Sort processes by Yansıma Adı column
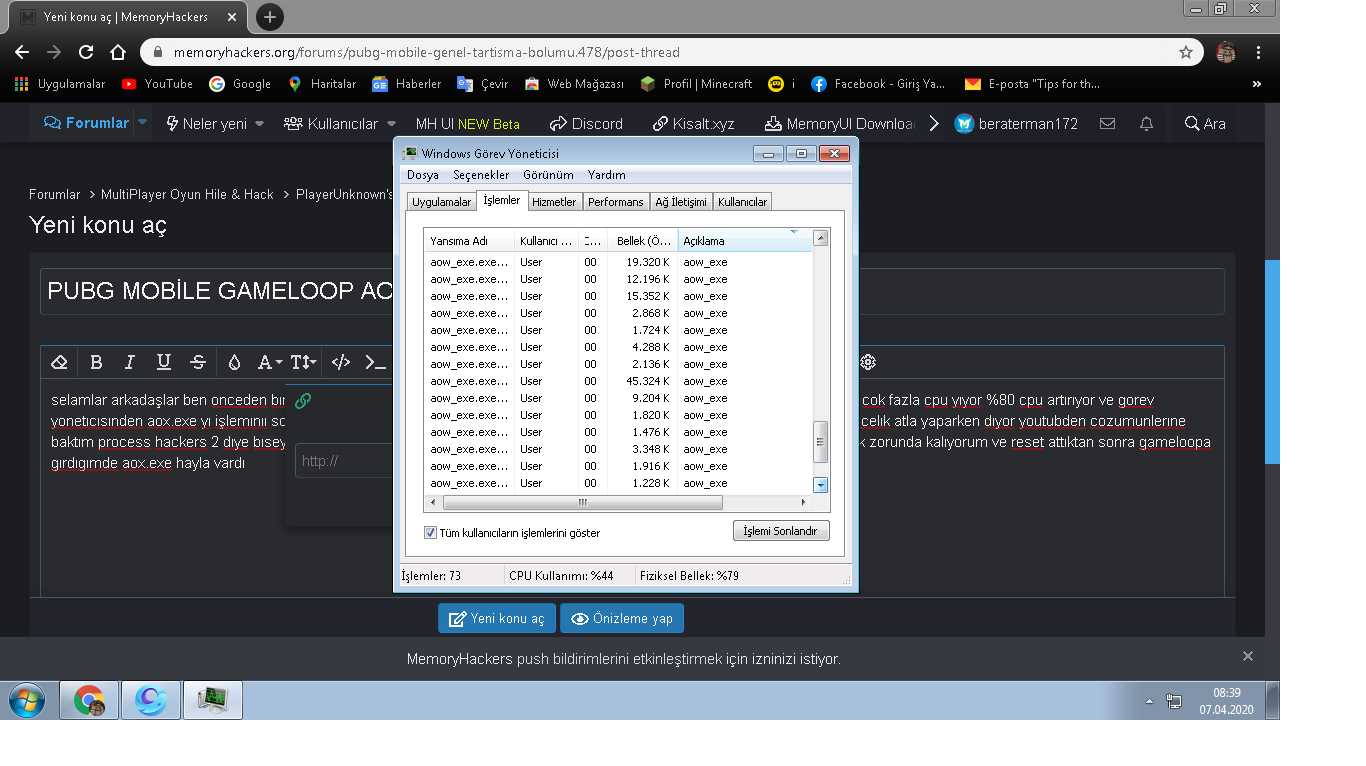This screenshot has height=766, width=1366. 468,241
